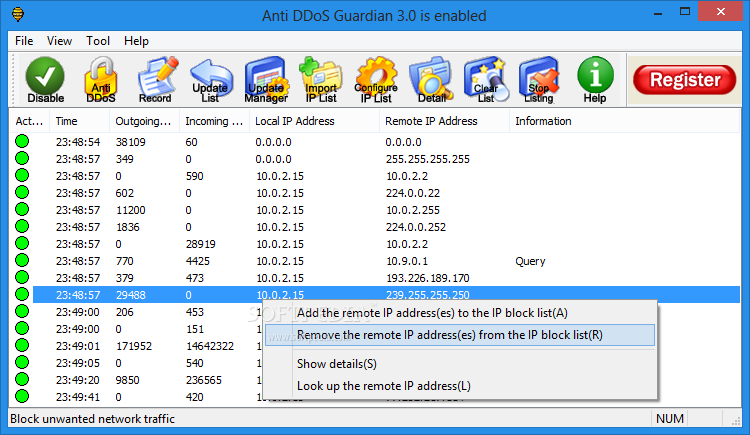The height and width of the screenshot is (435, 750).
Task: Open the Update Manager tool
Action: pyautogui.click(x=266, y=80)
